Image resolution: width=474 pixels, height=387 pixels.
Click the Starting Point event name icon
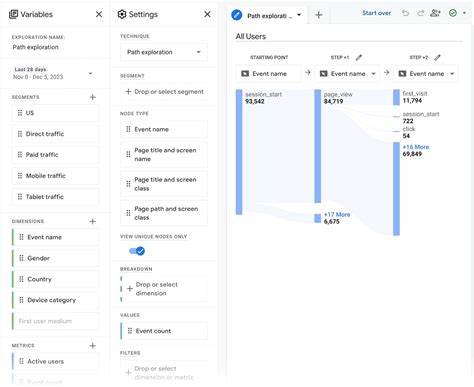245,74
